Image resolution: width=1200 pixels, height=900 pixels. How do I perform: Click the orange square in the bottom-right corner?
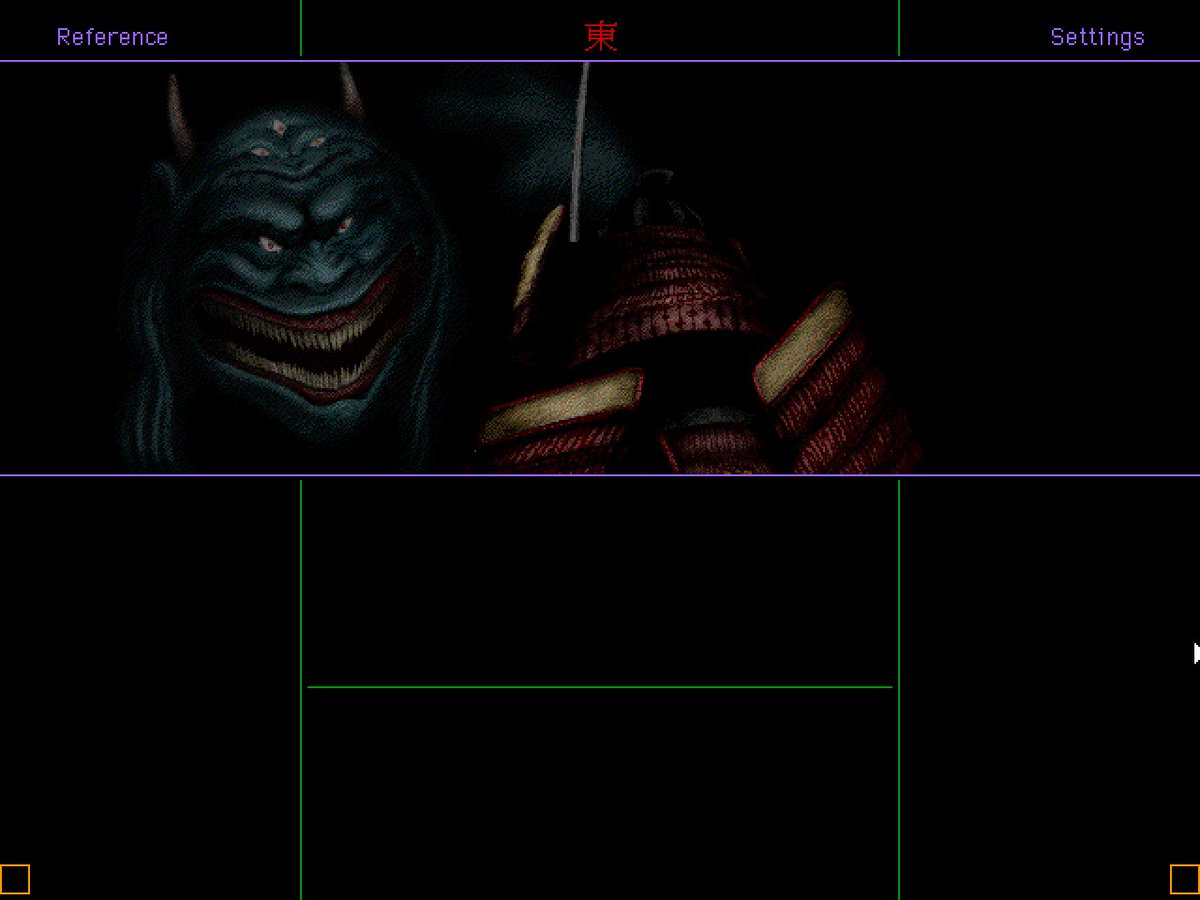click(1184, 879)
